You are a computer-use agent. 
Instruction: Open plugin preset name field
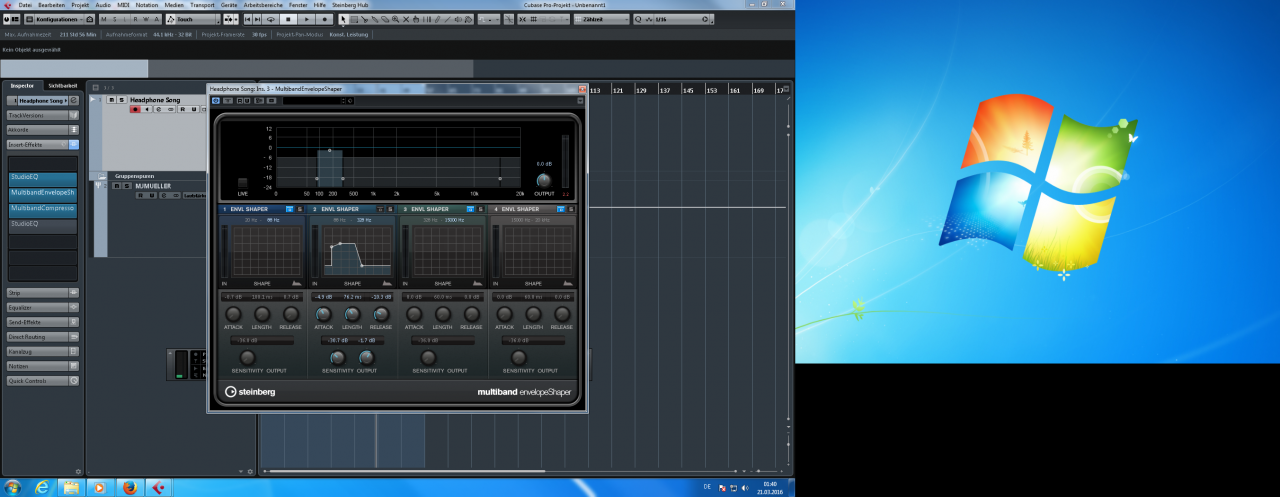(x=314, y=100)
